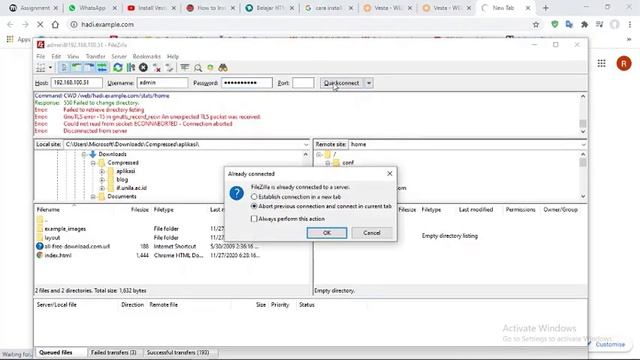Screen dimensions: 640x360
Task: Click Cancel in Already connected dialog
Action: (372, 233)
